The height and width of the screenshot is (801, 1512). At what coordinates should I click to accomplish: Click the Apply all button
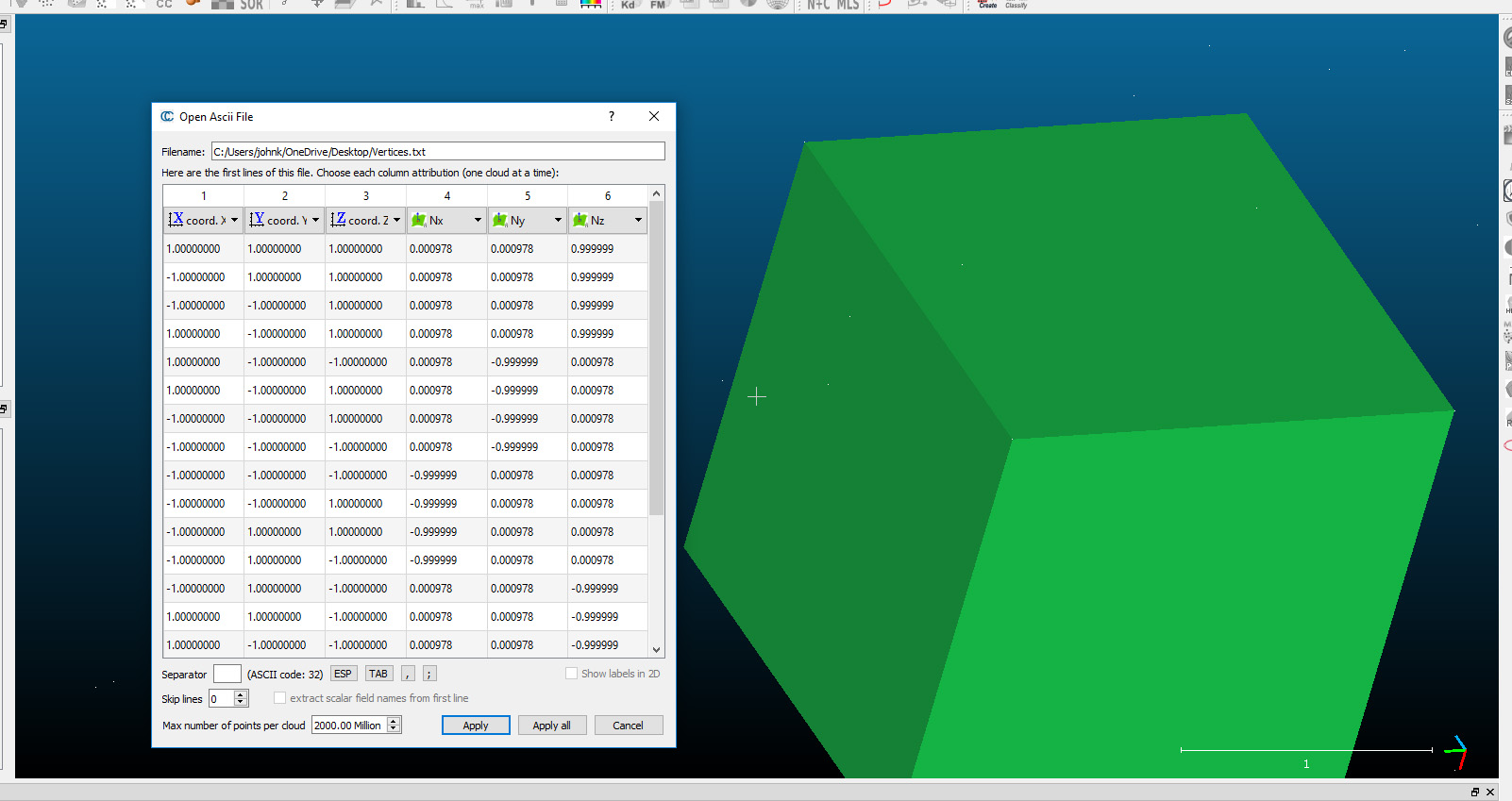click(x=552, y=726)
